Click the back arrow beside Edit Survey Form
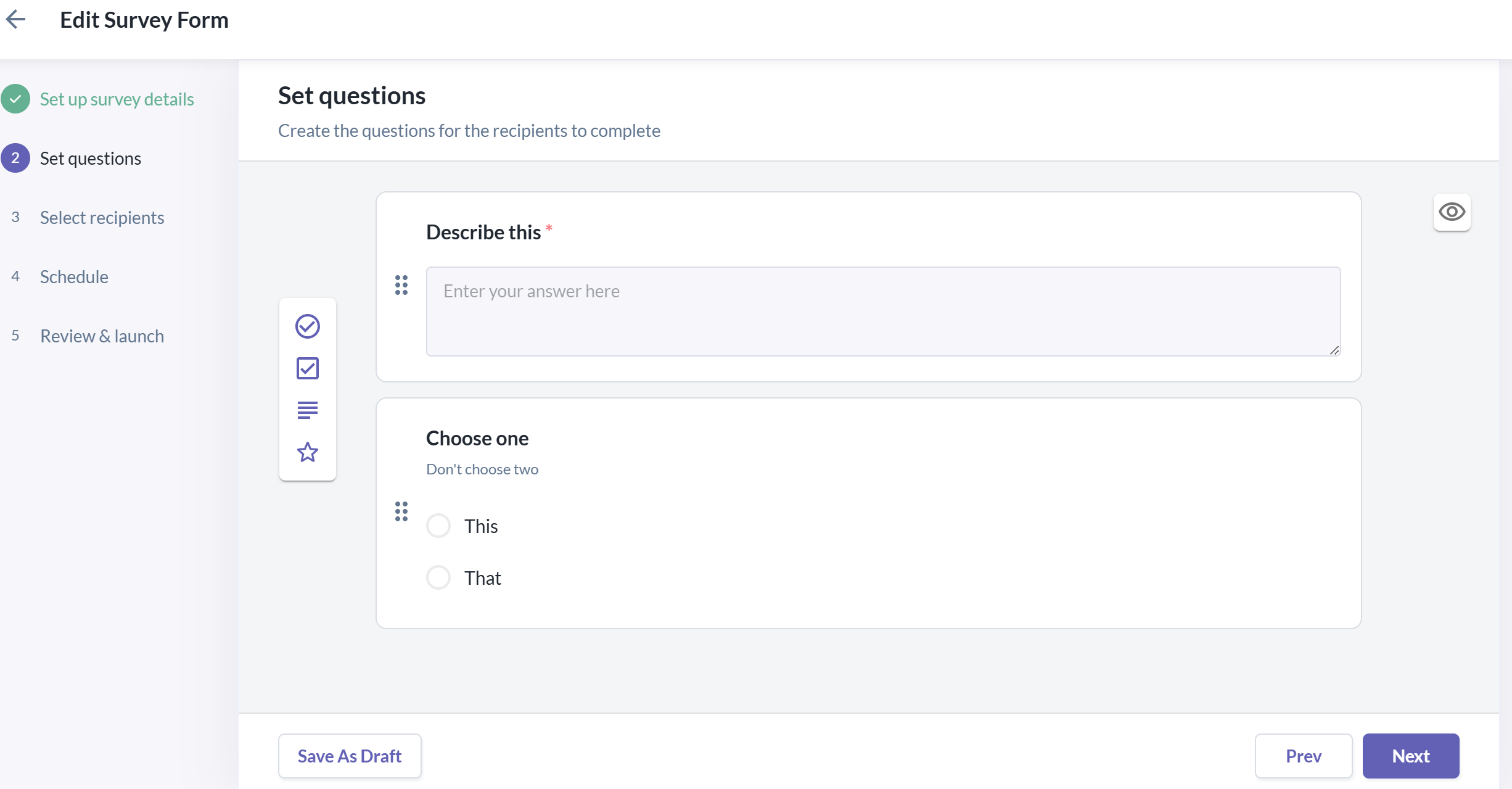The width and height of the screenshot is (1512, 789). coord(16,20)
